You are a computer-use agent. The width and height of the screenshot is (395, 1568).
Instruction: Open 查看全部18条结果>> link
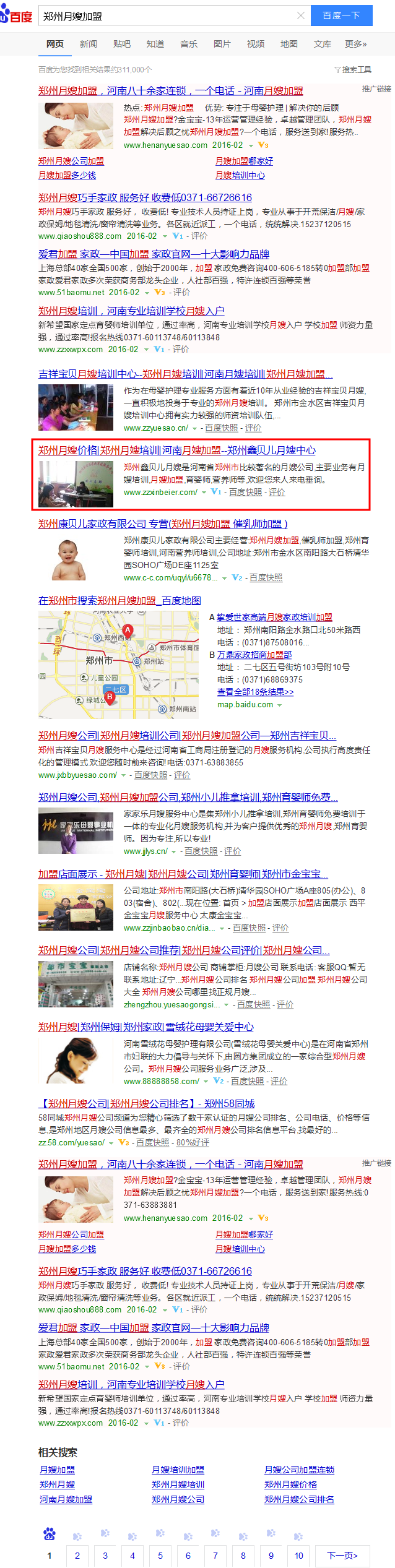point(256,692)
